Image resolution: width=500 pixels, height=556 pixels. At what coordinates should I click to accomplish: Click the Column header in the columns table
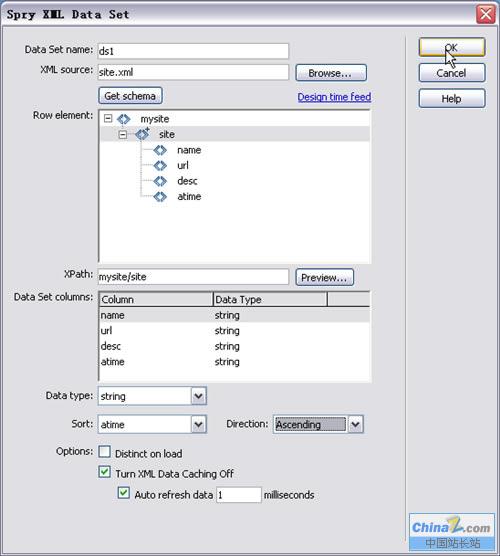point(156,299)
